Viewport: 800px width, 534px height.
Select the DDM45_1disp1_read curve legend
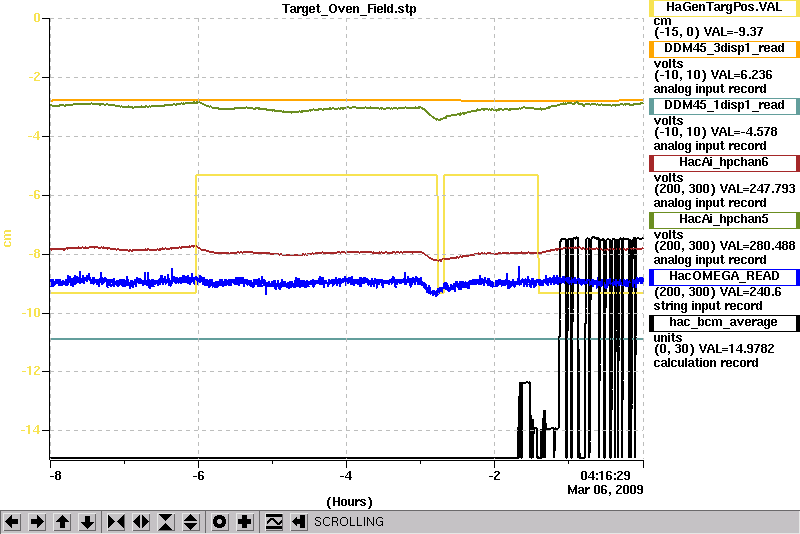[724, 106]
